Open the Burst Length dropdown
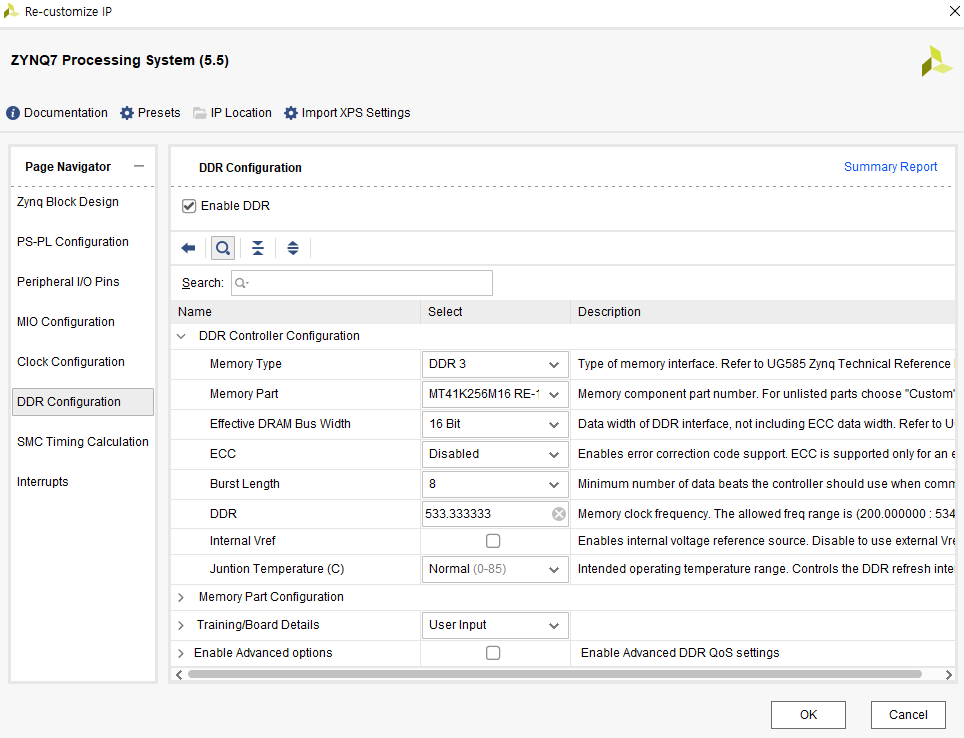The image size is (964, 738). pyautogui.click(x=495, y=484)
